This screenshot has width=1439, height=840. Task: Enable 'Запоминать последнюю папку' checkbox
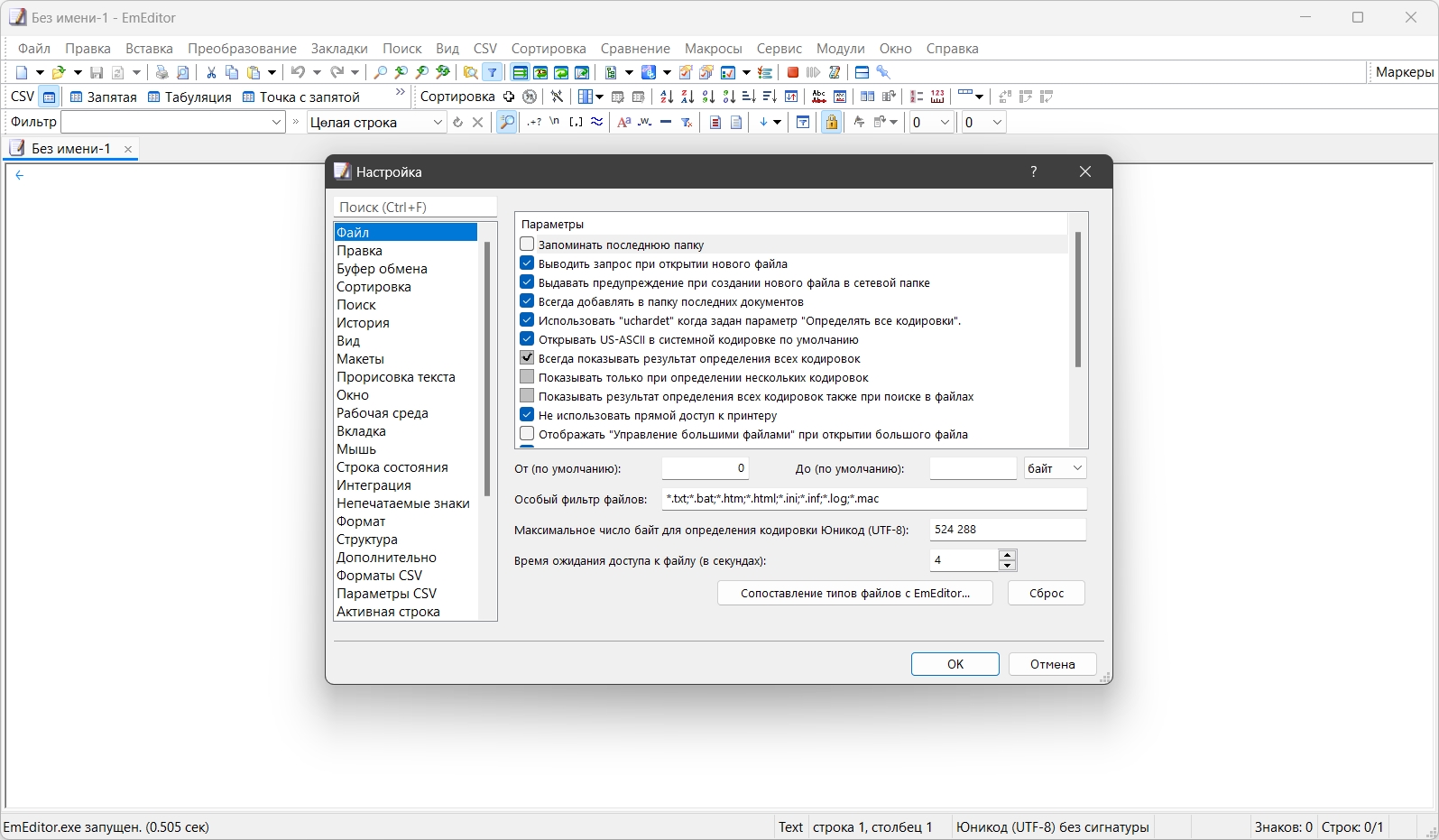tap(527, 245)
